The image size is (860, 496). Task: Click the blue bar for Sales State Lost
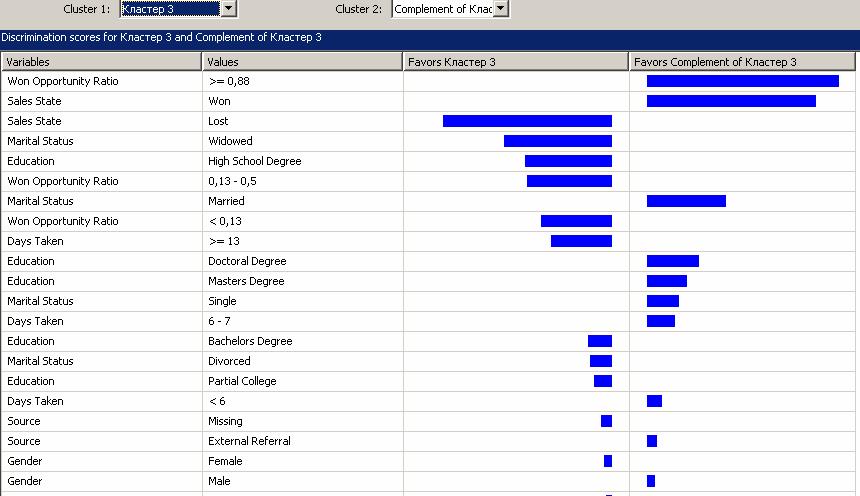[x=527, y=121]
